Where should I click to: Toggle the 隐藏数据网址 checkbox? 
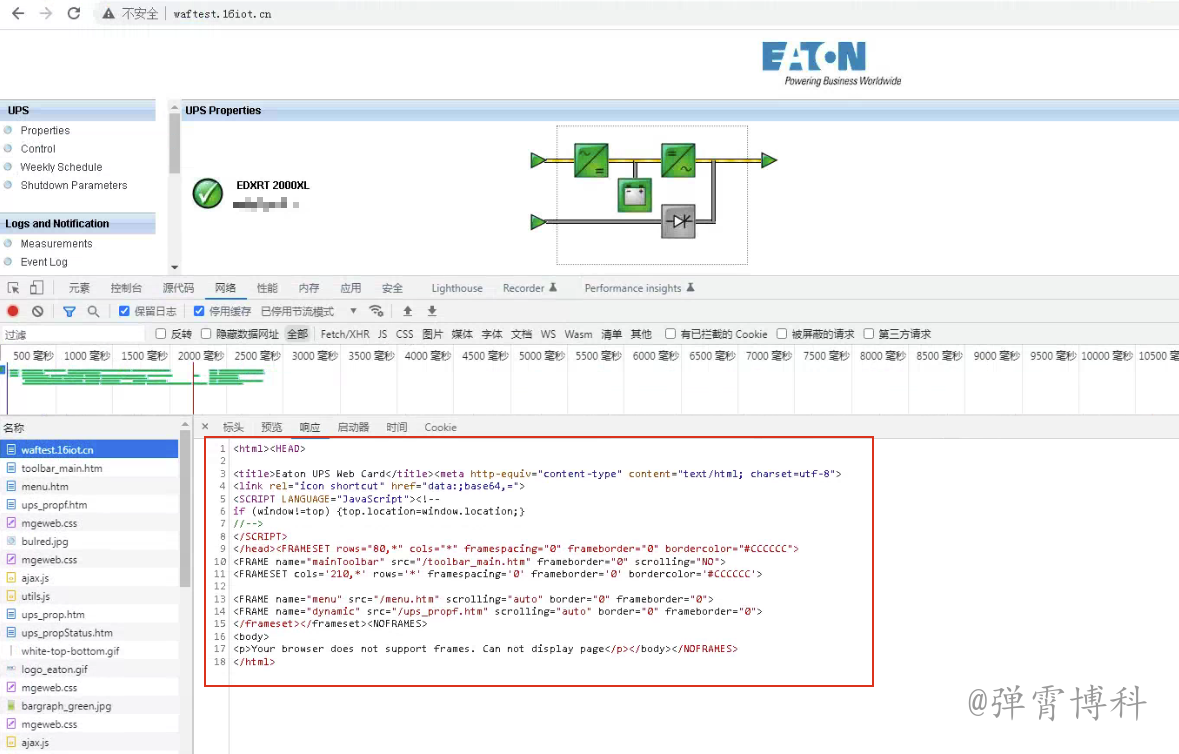click(205, 334)
